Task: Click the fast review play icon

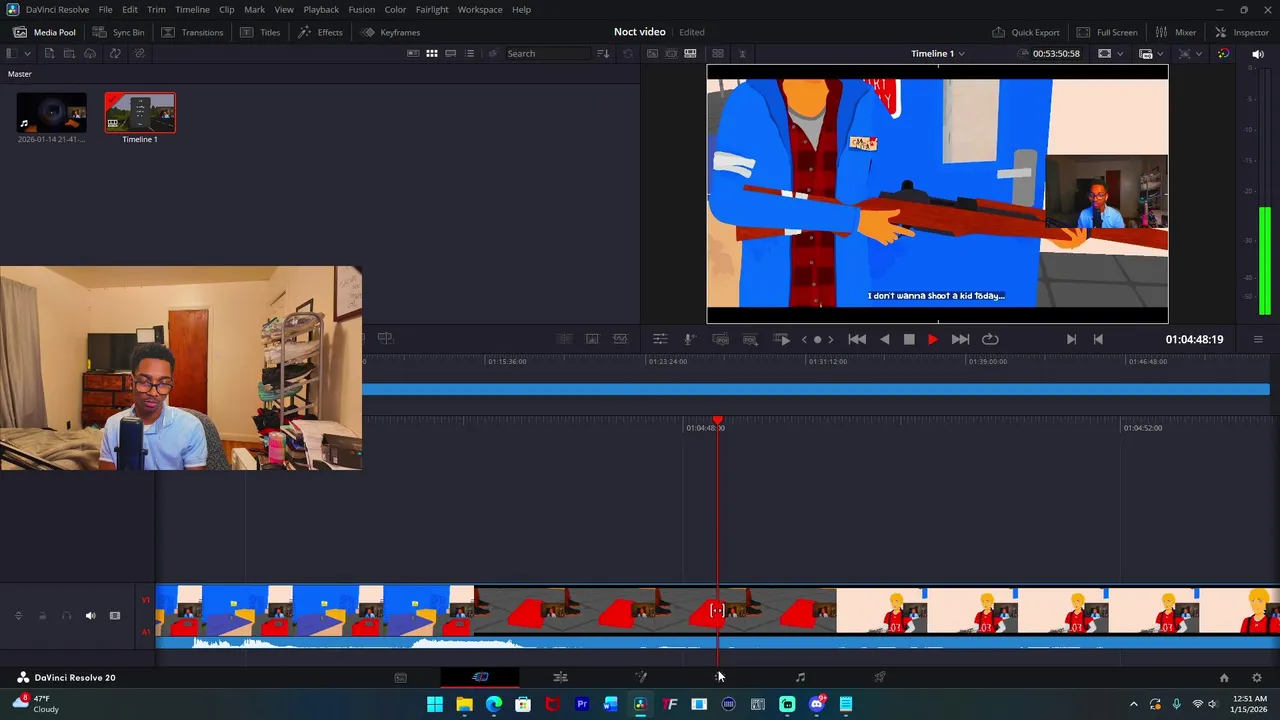Action: pos(783,339)
